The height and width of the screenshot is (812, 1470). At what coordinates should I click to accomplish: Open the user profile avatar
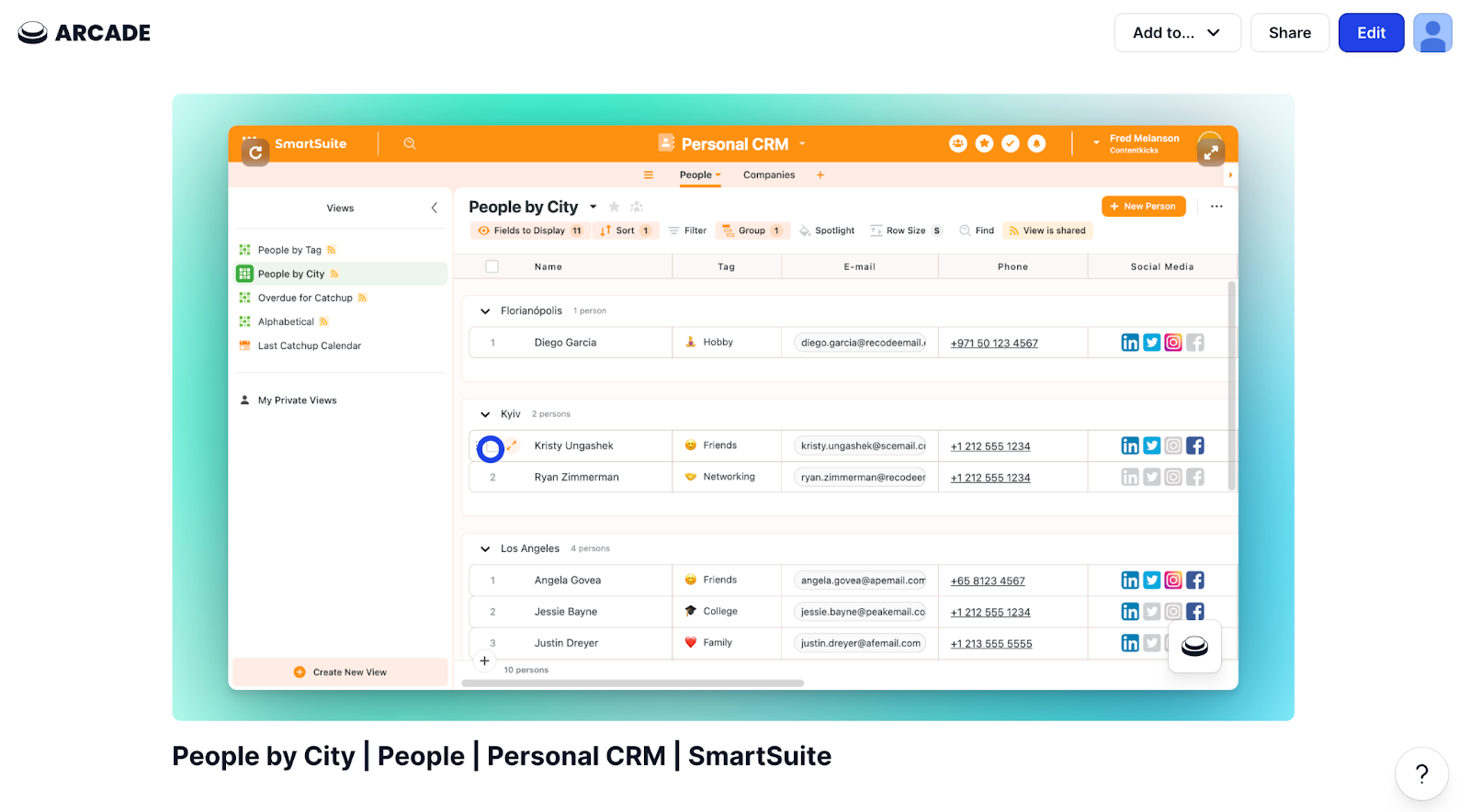coord(1432,33)
